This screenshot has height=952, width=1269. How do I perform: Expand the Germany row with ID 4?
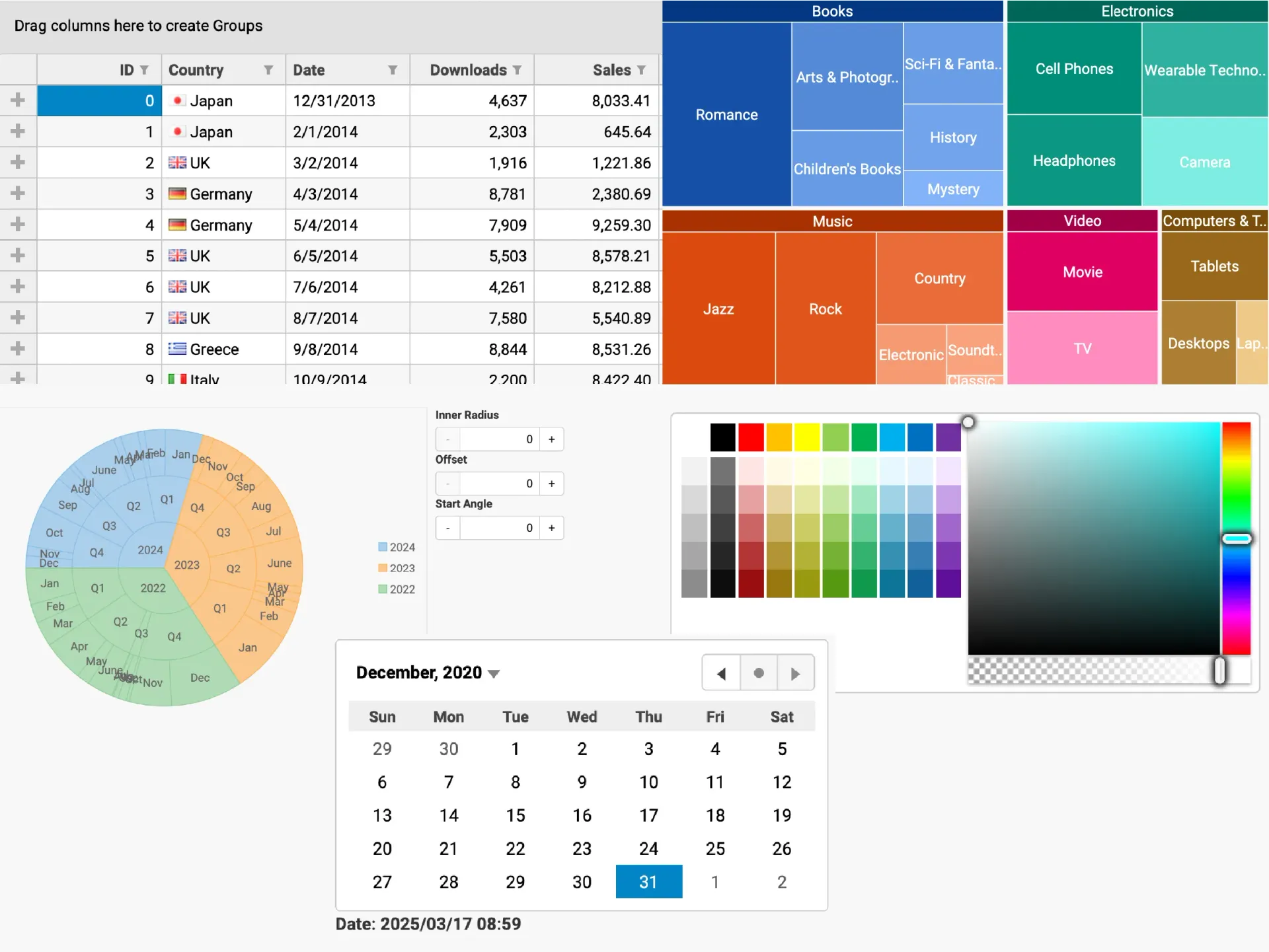pos(18,225)
